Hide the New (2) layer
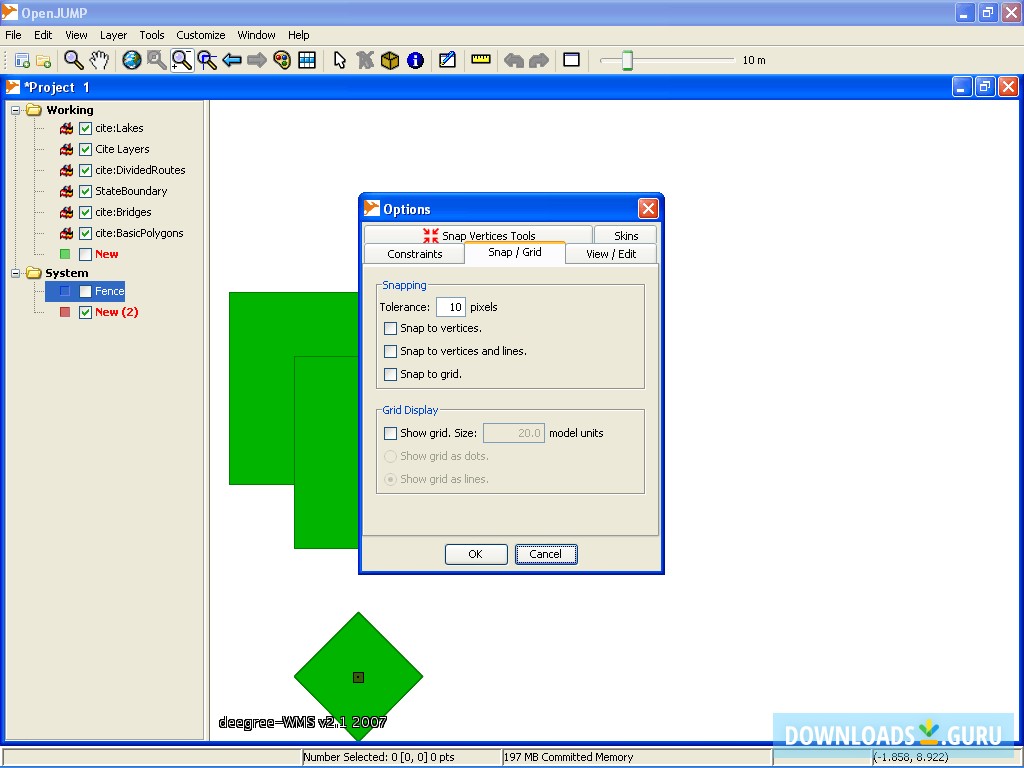This screenshot has height=768, width=1024. pyautogui.click(x=86, y=312)
